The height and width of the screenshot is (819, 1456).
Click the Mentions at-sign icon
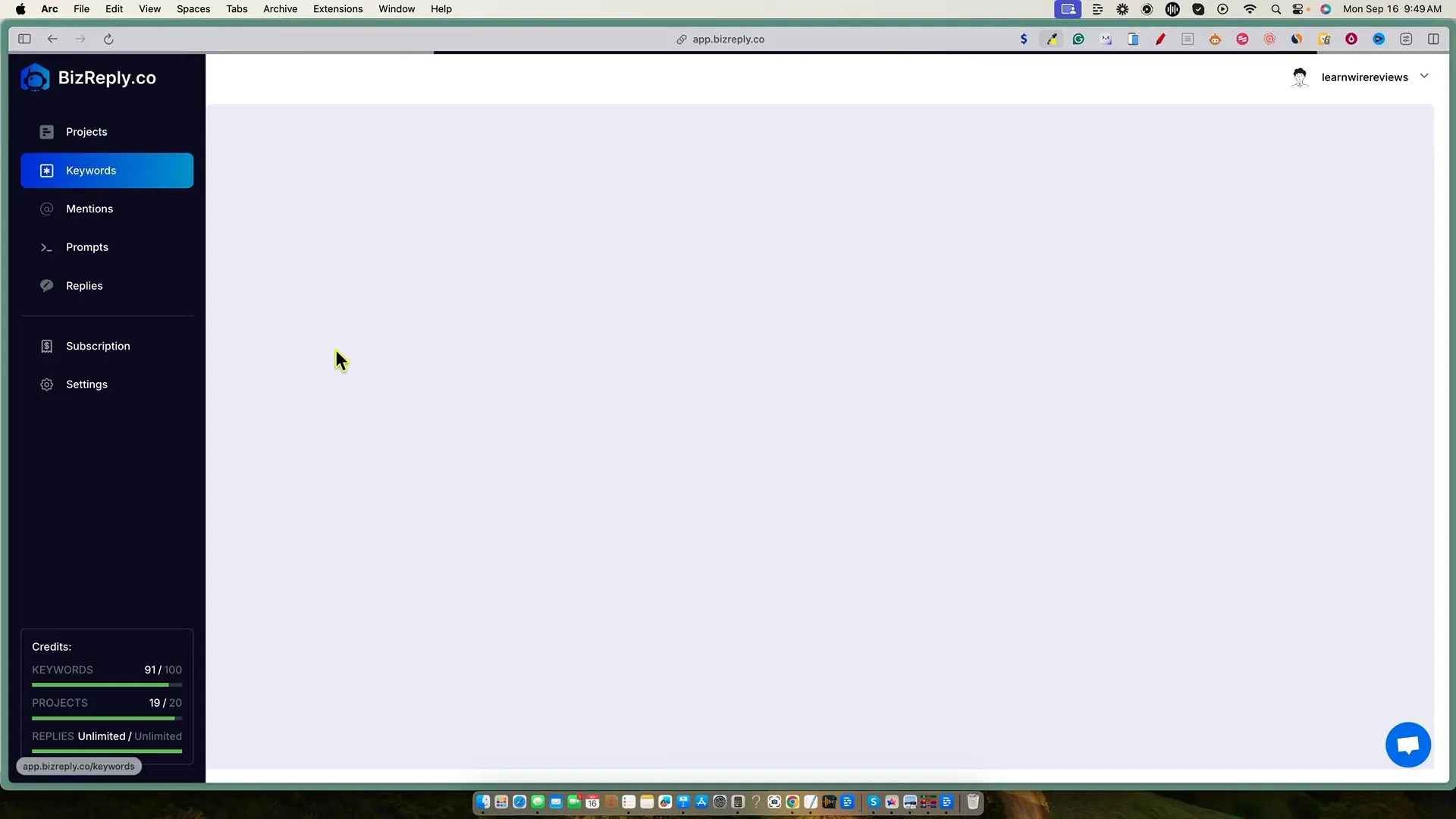pyautogui.click(x=46, y=209)
